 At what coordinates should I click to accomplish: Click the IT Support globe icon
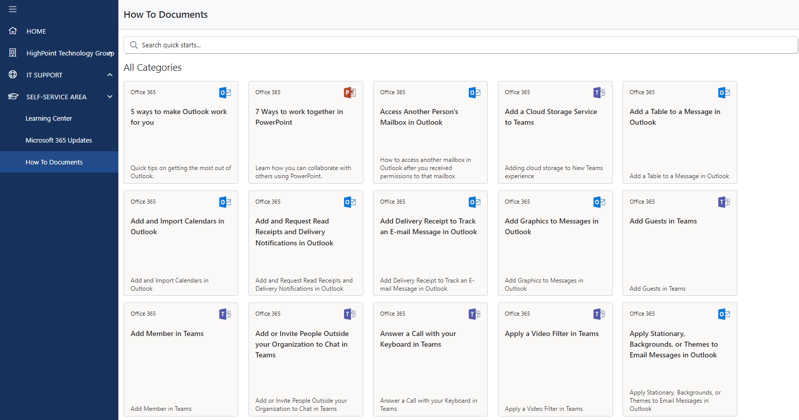point(13,75)
